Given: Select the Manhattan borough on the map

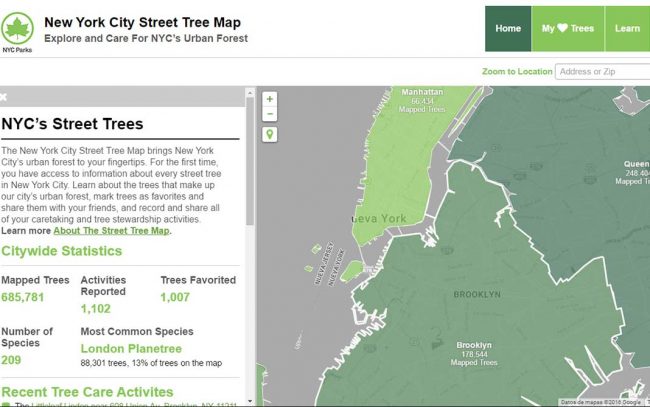Looking at the screenshot, I should click(x=422, y=101).
